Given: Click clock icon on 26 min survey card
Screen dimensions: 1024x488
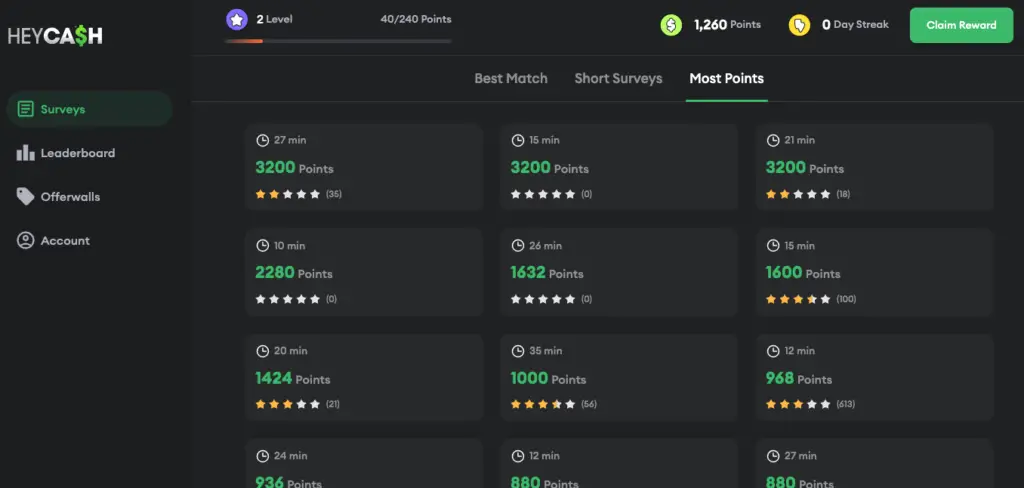Looking at the screenshot, I should tap(517, 246).
